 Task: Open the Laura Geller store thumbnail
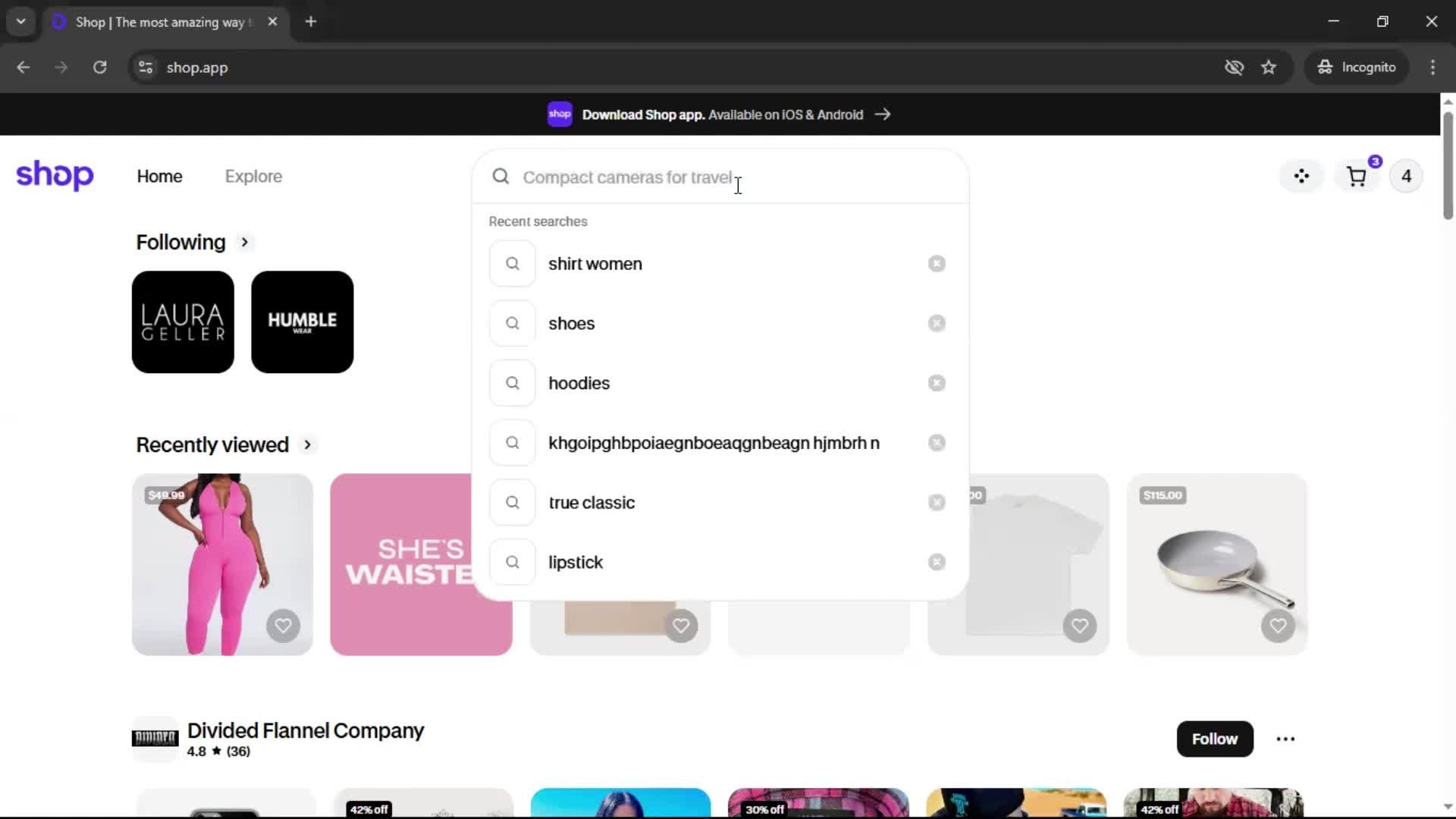[183, 322]
